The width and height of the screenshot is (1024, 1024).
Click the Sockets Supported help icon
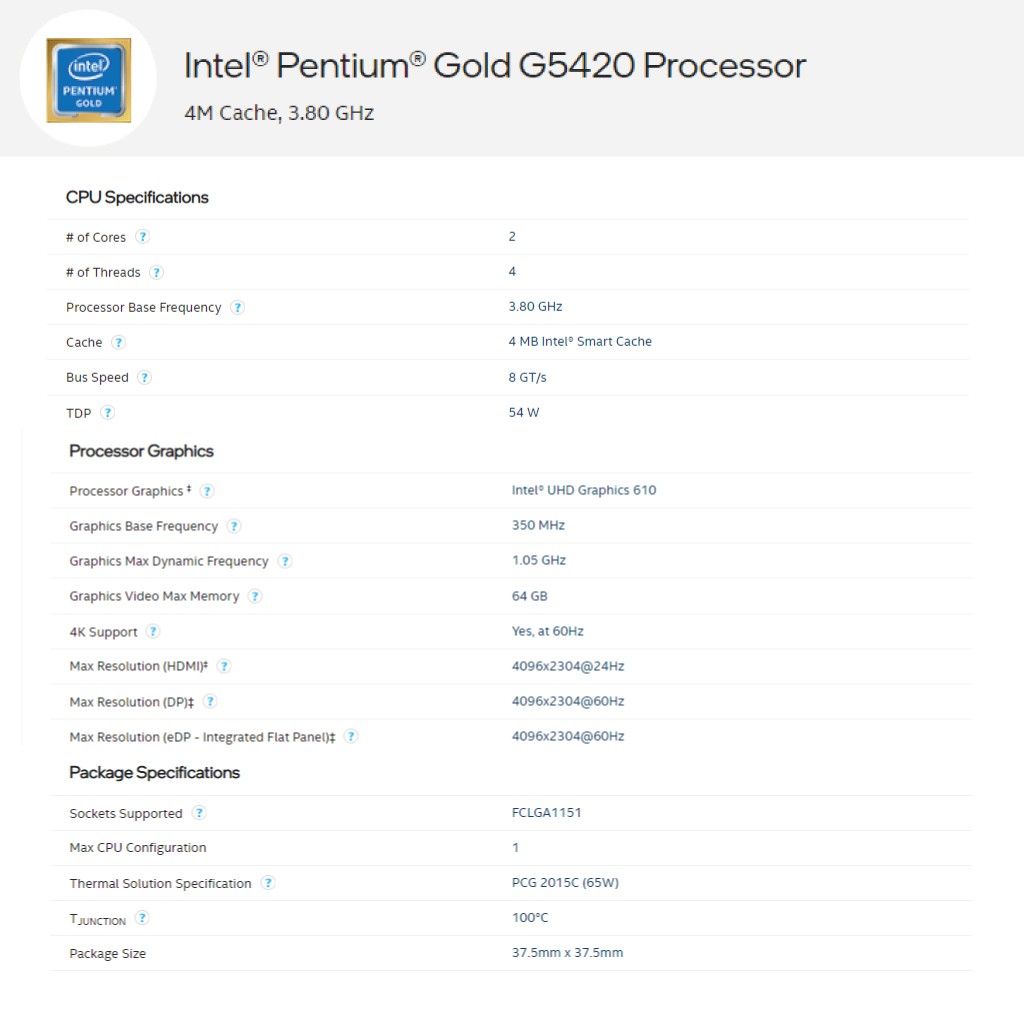(199, 813)
